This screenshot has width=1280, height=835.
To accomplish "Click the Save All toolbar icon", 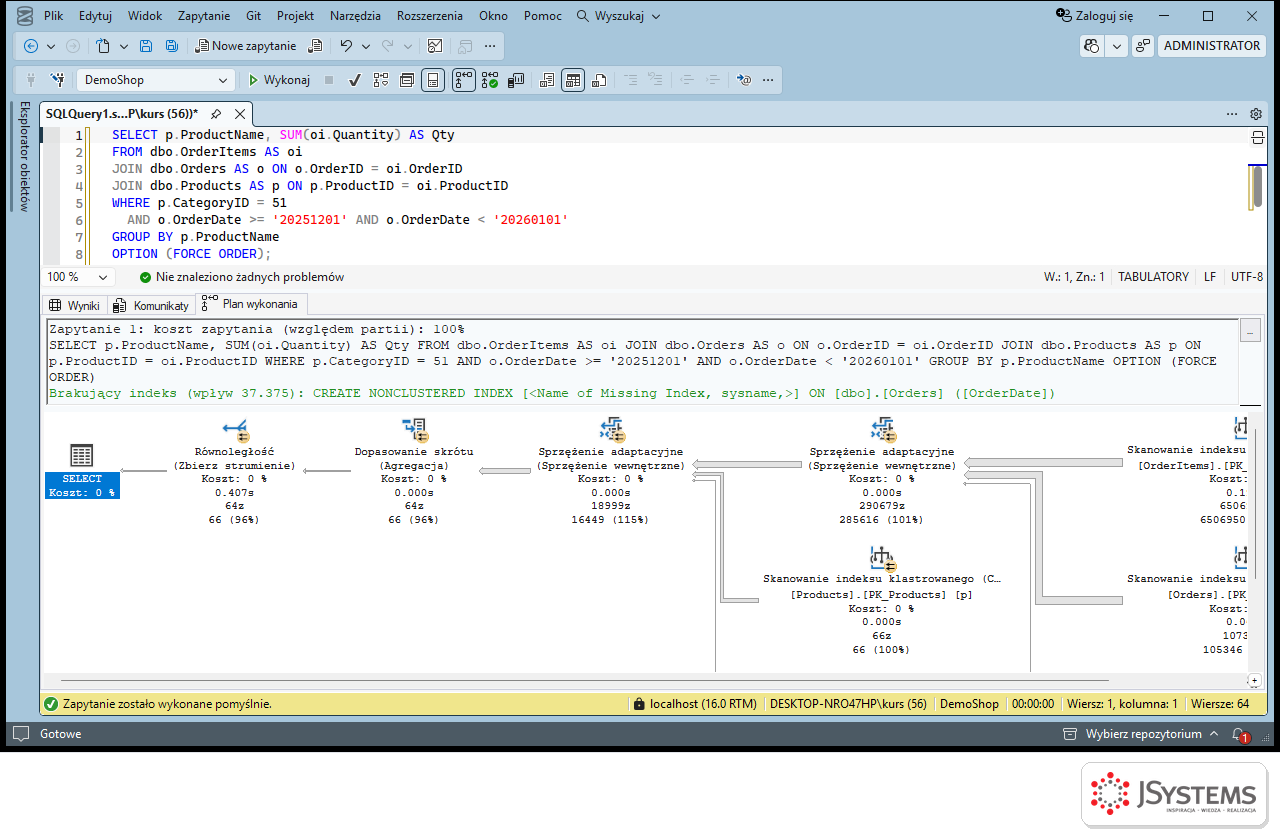I will (x=171, y=46).
